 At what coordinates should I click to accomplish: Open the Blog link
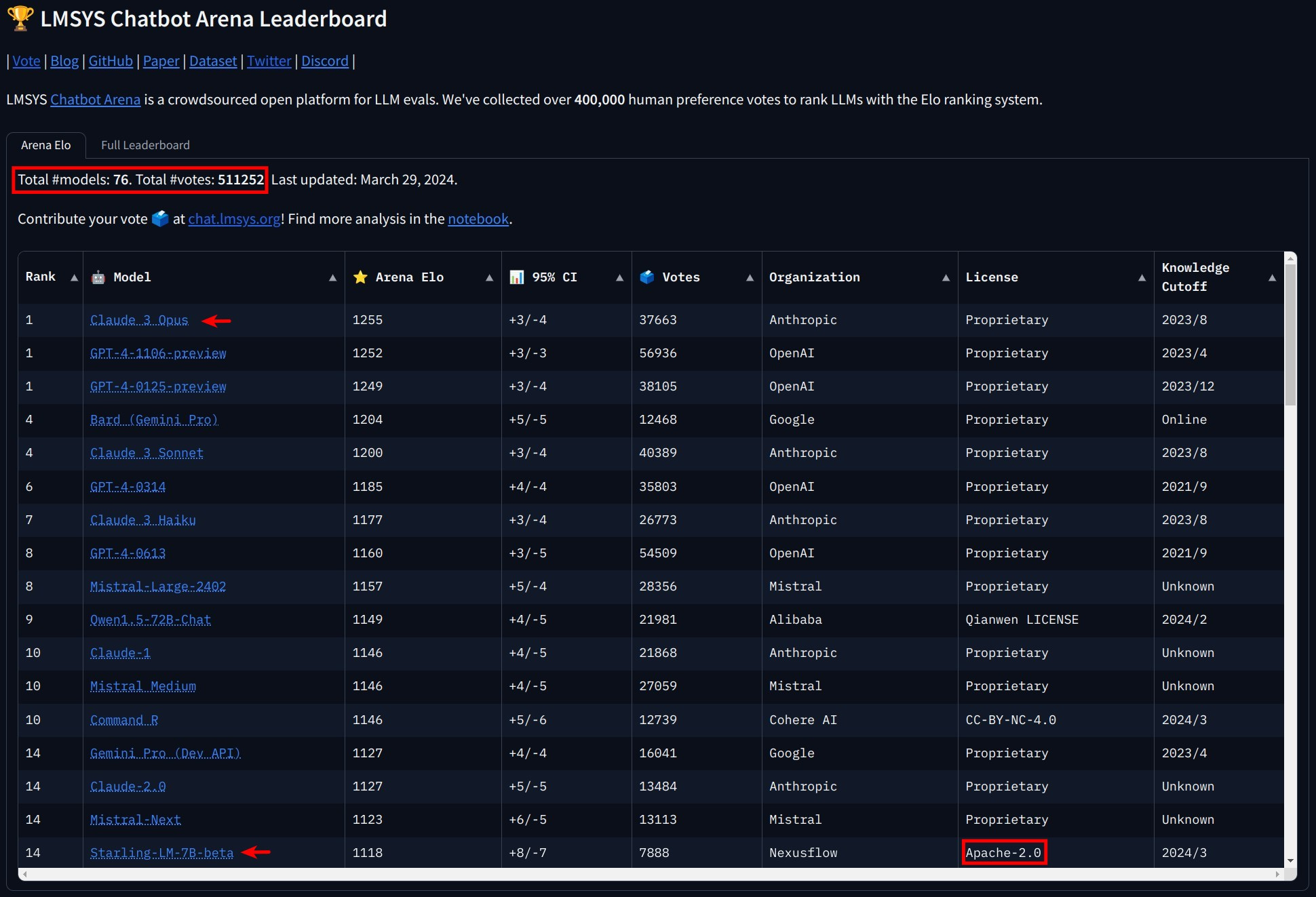64,61
